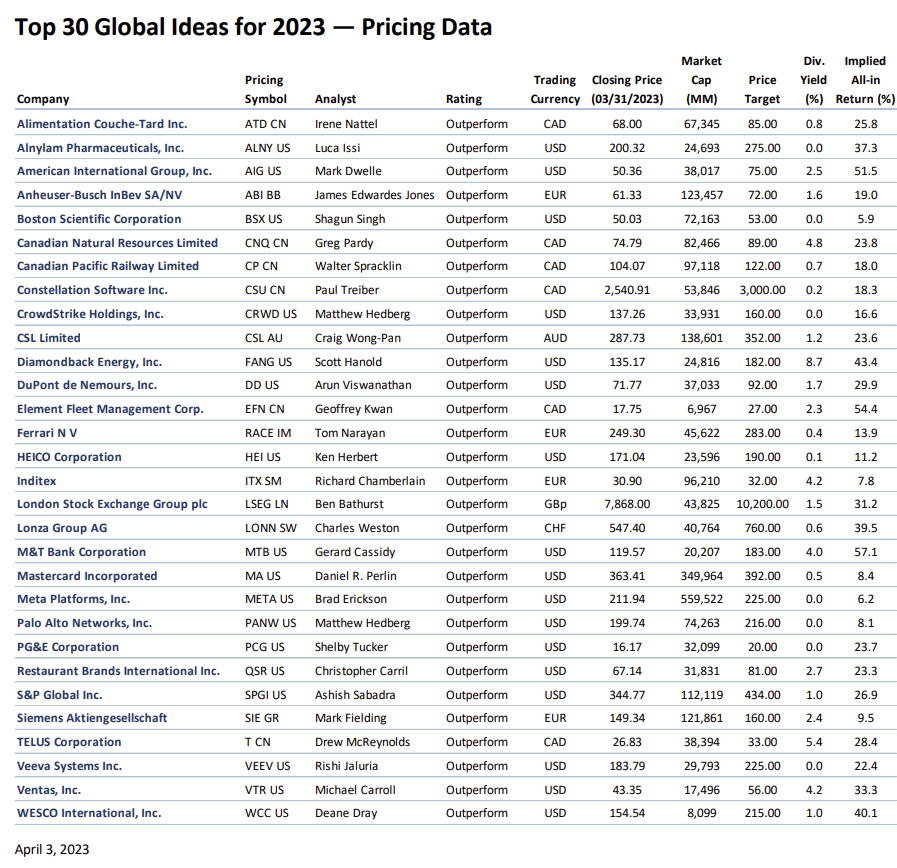Select M&T Bank Corporation link
The width and height of the screenshot is (897, 868).
coord(81,552)
